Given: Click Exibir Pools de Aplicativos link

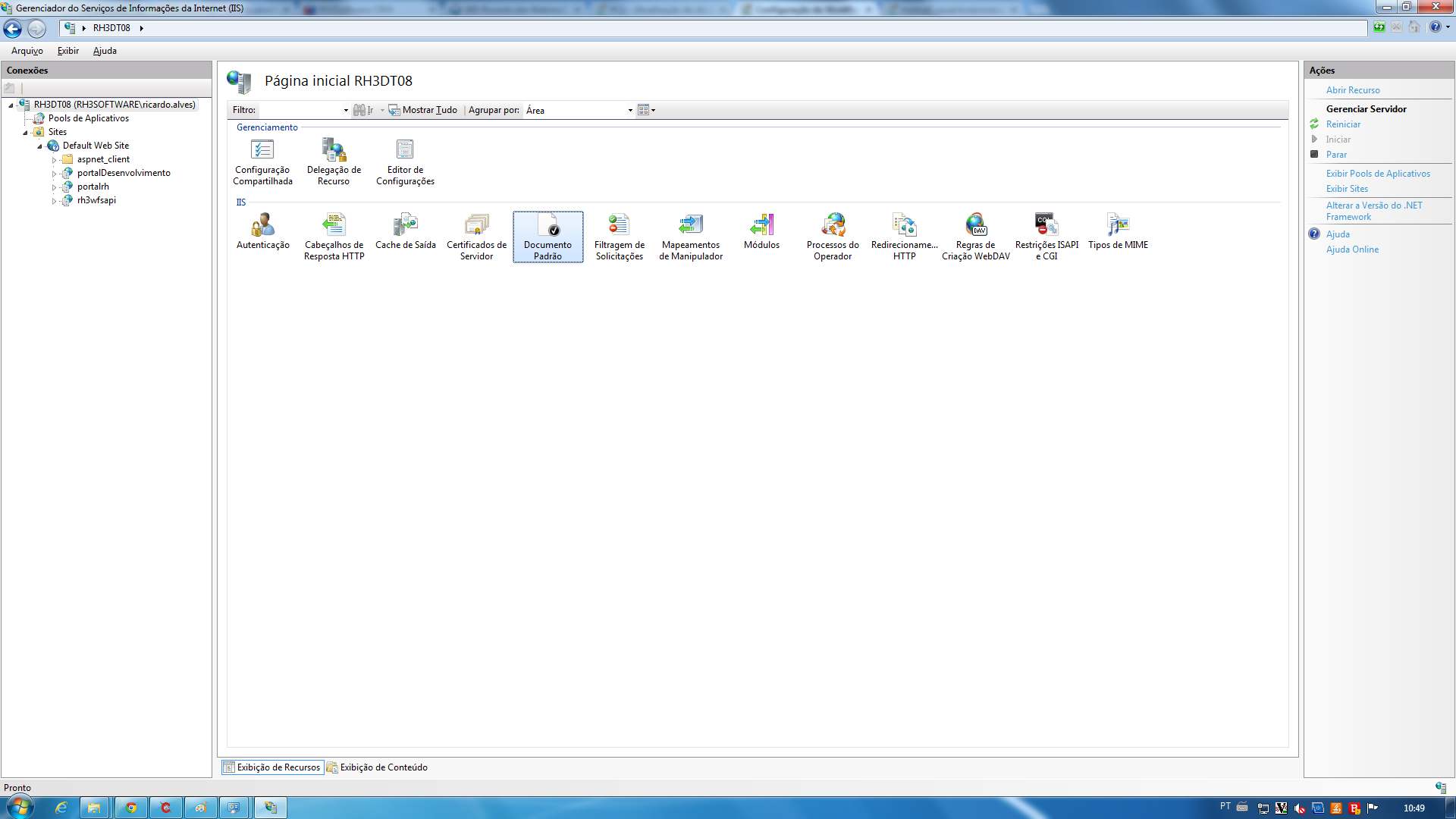Looking at the screenshot, I should click(x=1378, y=174).
